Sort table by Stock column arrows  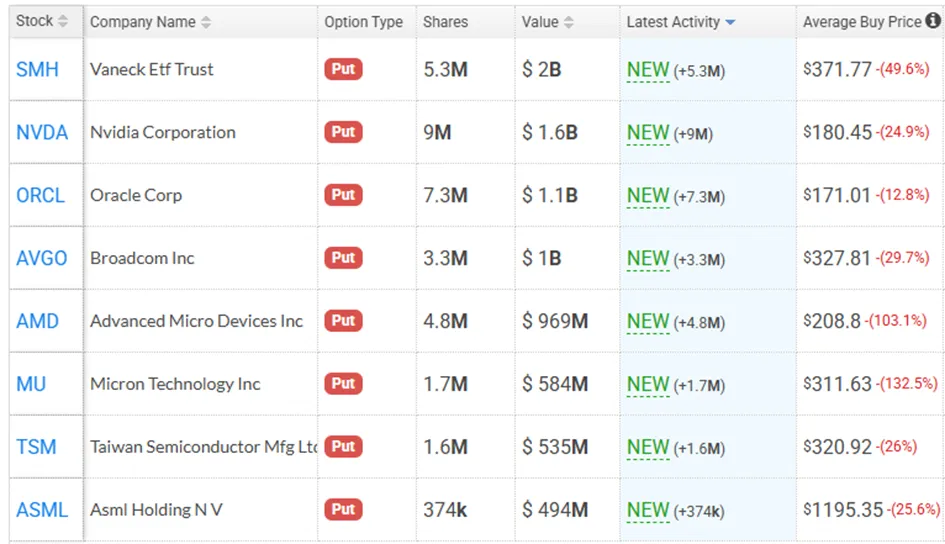(62, 22)
